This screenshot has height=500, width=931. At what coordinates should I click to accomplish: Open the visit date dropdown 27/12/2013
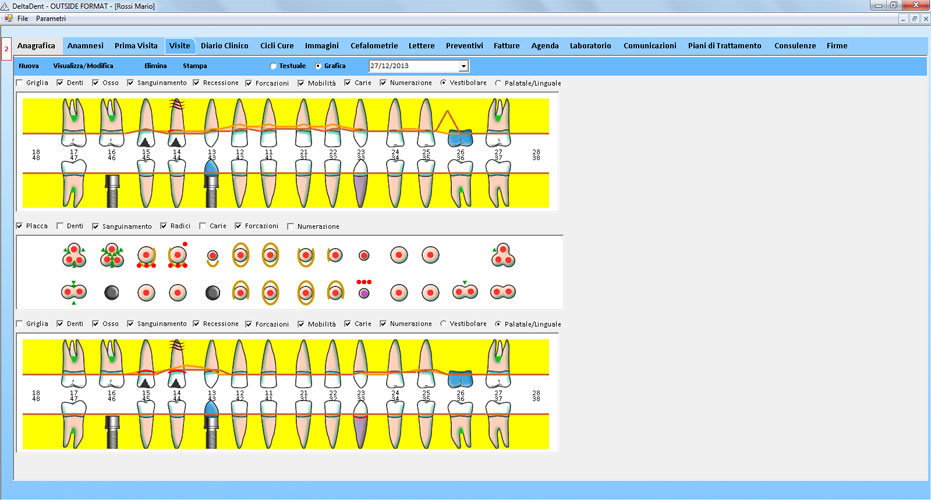point(463,66)
